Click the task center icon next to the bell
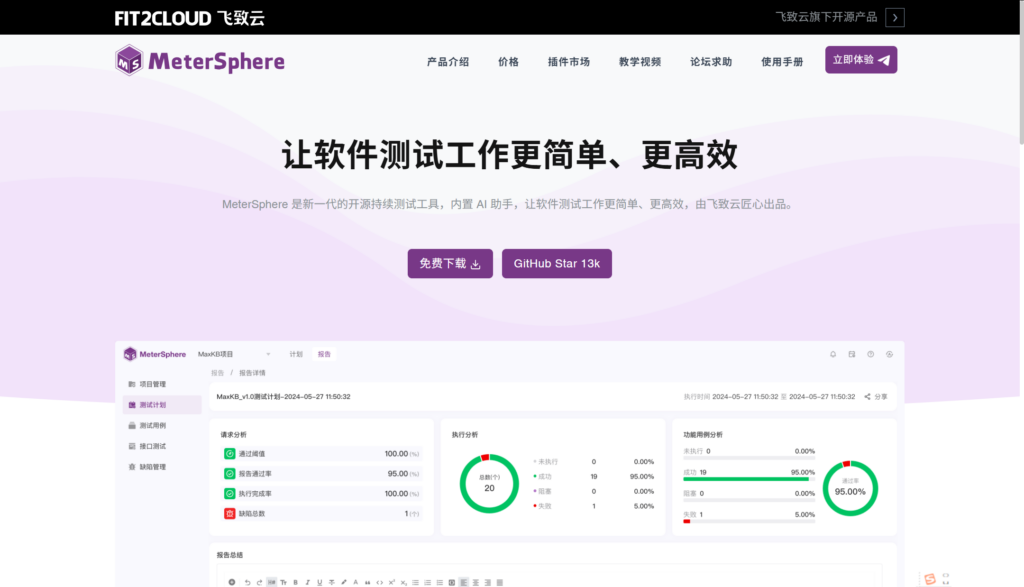 (852, 355)
